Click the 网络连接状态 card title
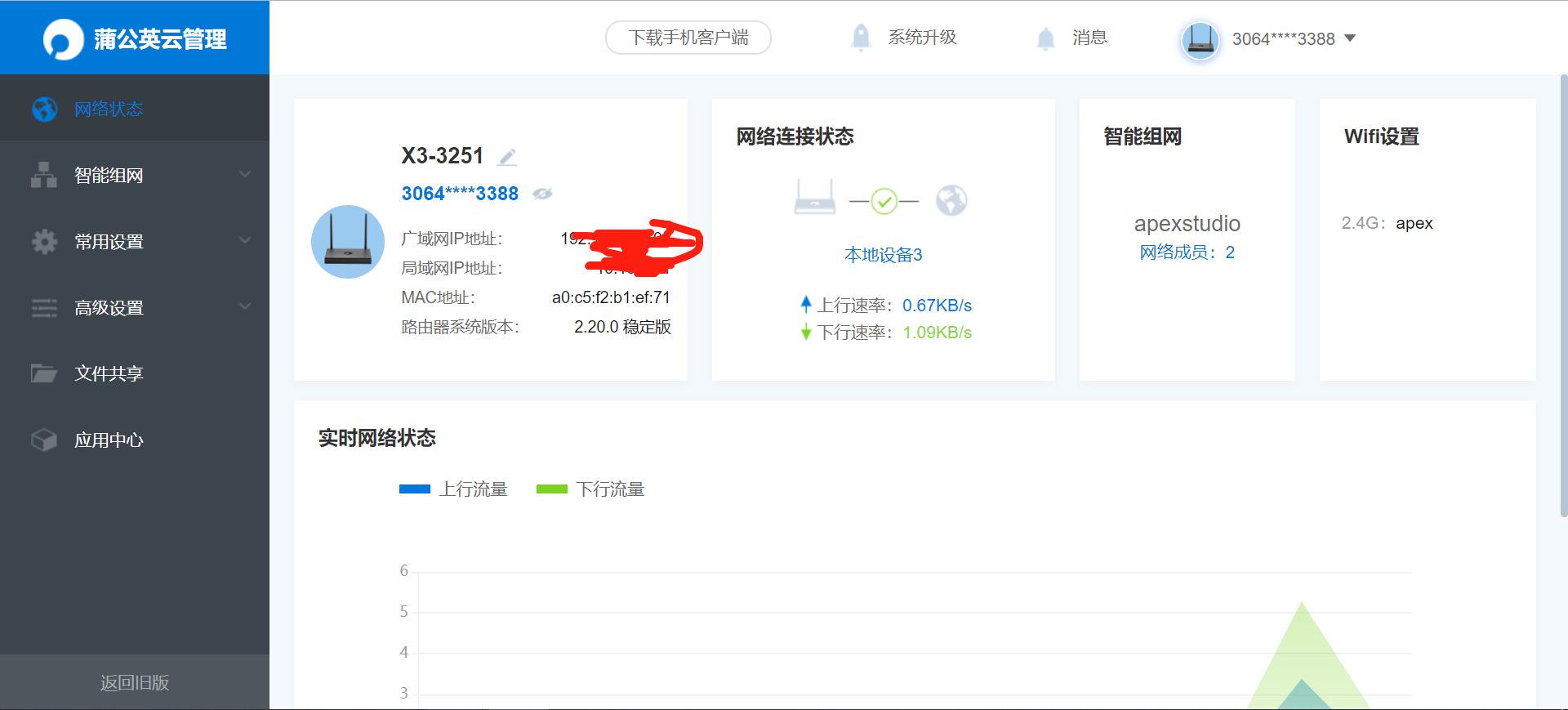1568x710 pixels. tap(795, 136)
